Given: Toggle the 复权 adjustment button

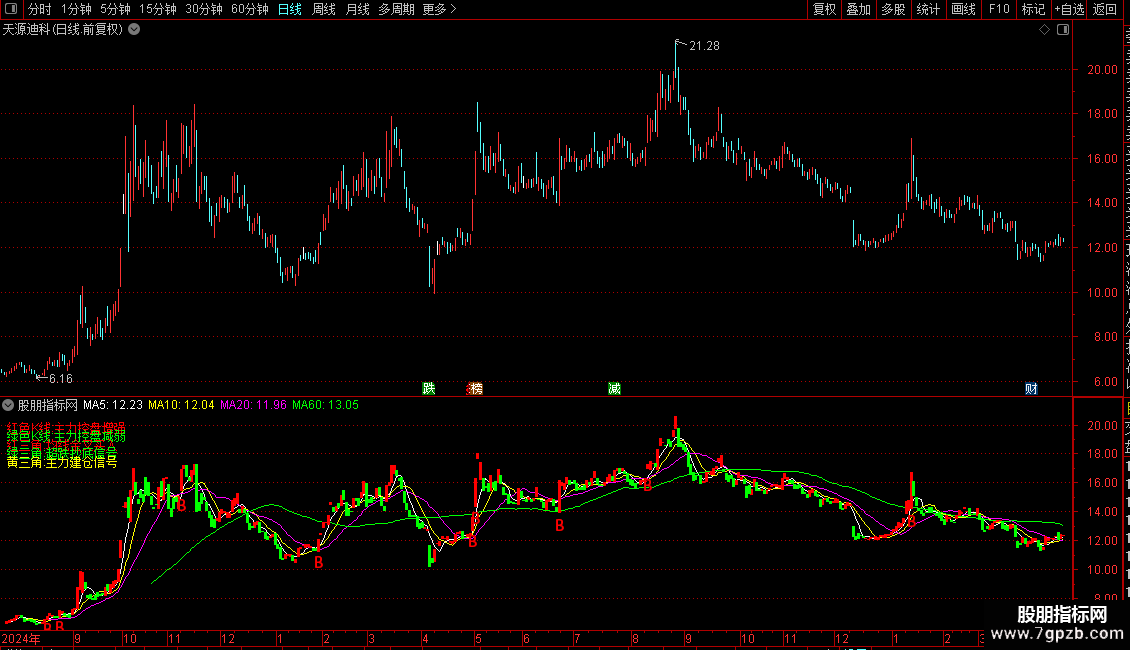Looking at the screenshot, I should (x=824, y=9).
